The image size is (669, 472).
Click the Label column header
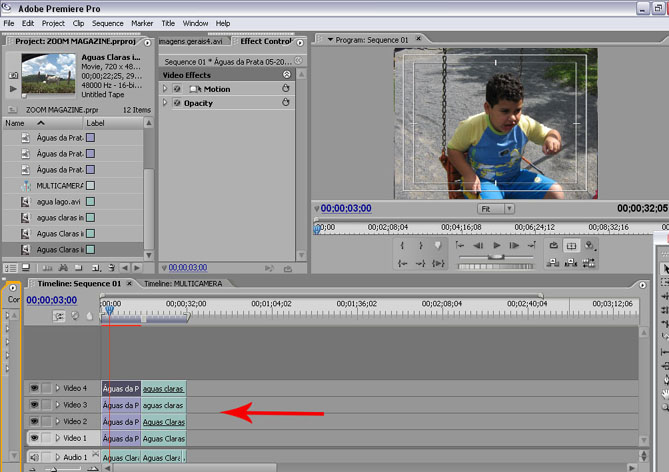click(x=95, y=123)
